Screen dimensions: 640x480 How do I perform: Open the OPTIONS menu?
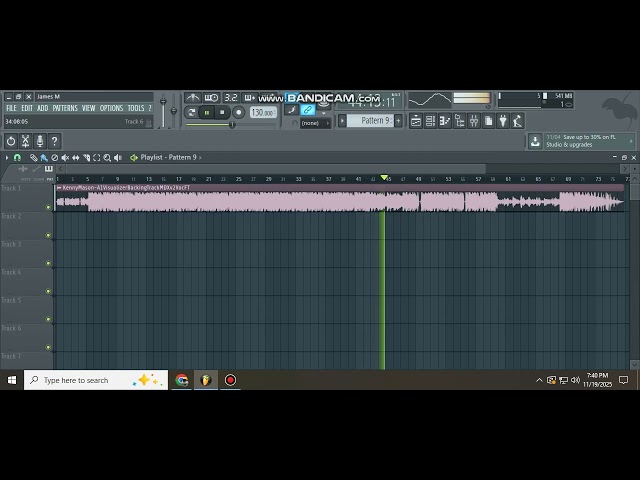(x=111, y=108)
